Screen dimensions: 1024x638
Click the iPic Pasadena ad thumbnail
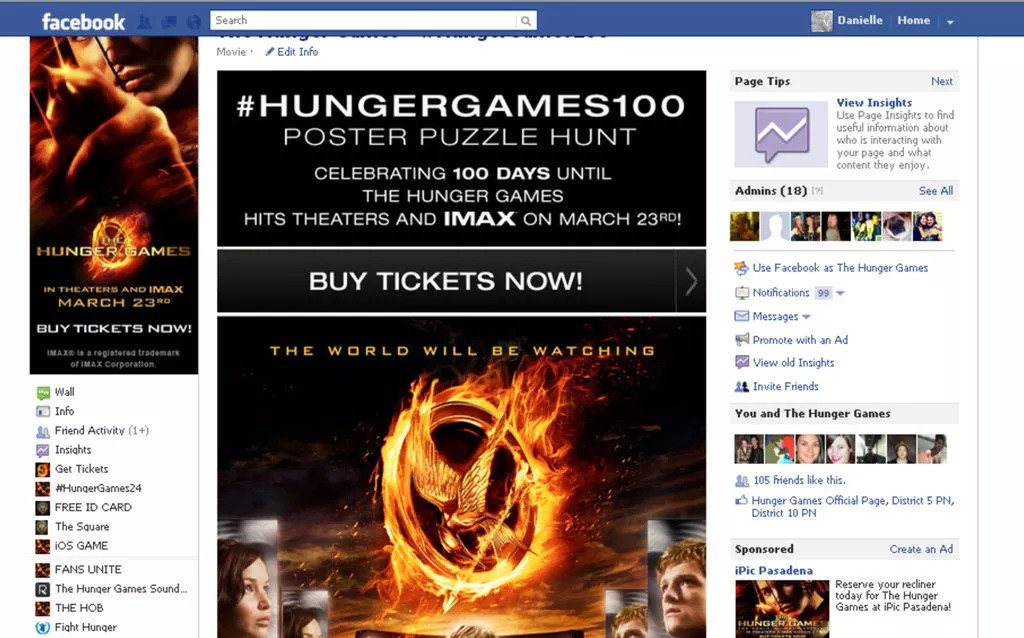point(782,609)
